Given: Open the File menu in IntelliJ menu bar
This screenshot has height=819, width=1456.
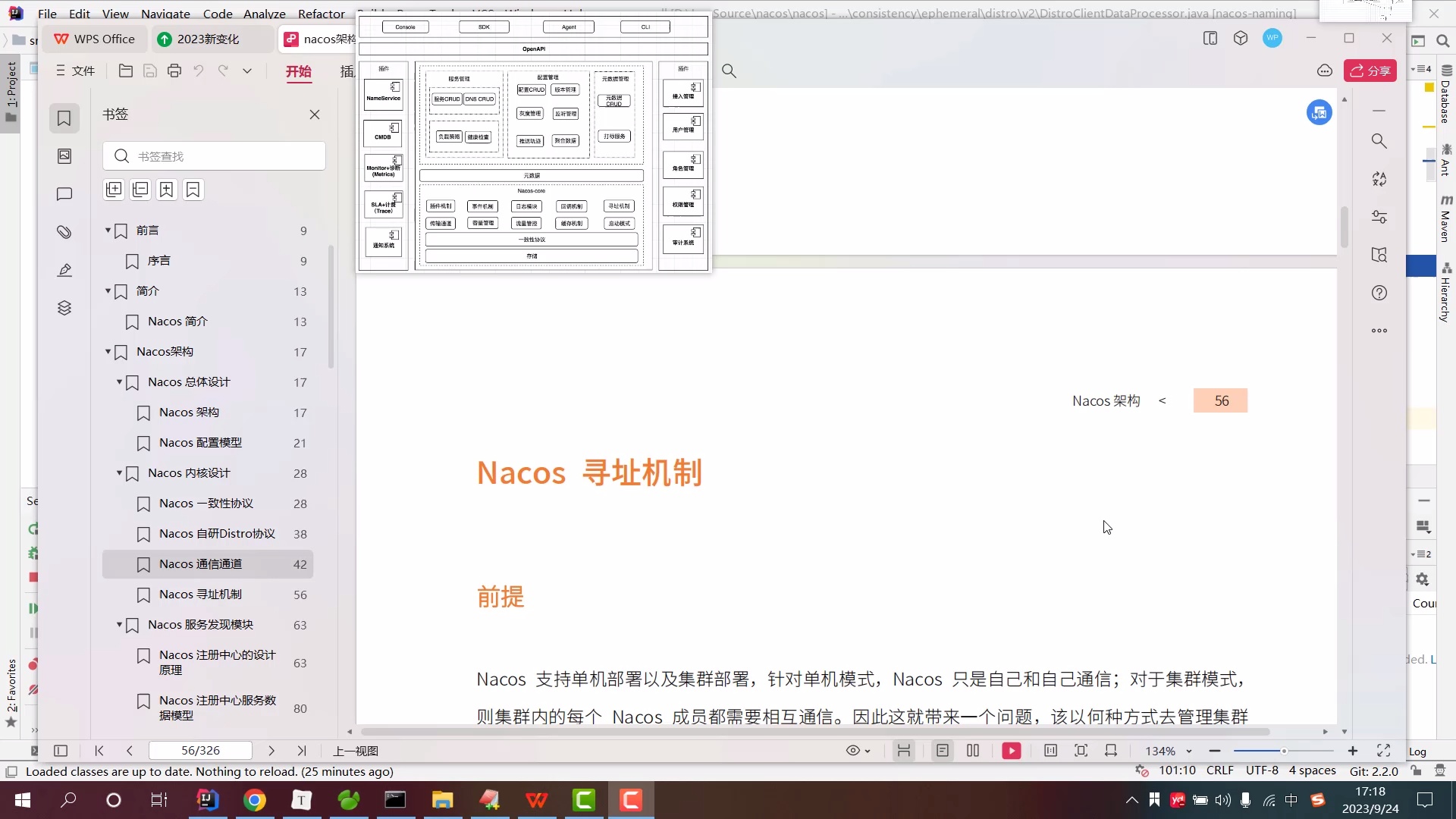Looking at the screenshot, I should click(x=47, y=13).
